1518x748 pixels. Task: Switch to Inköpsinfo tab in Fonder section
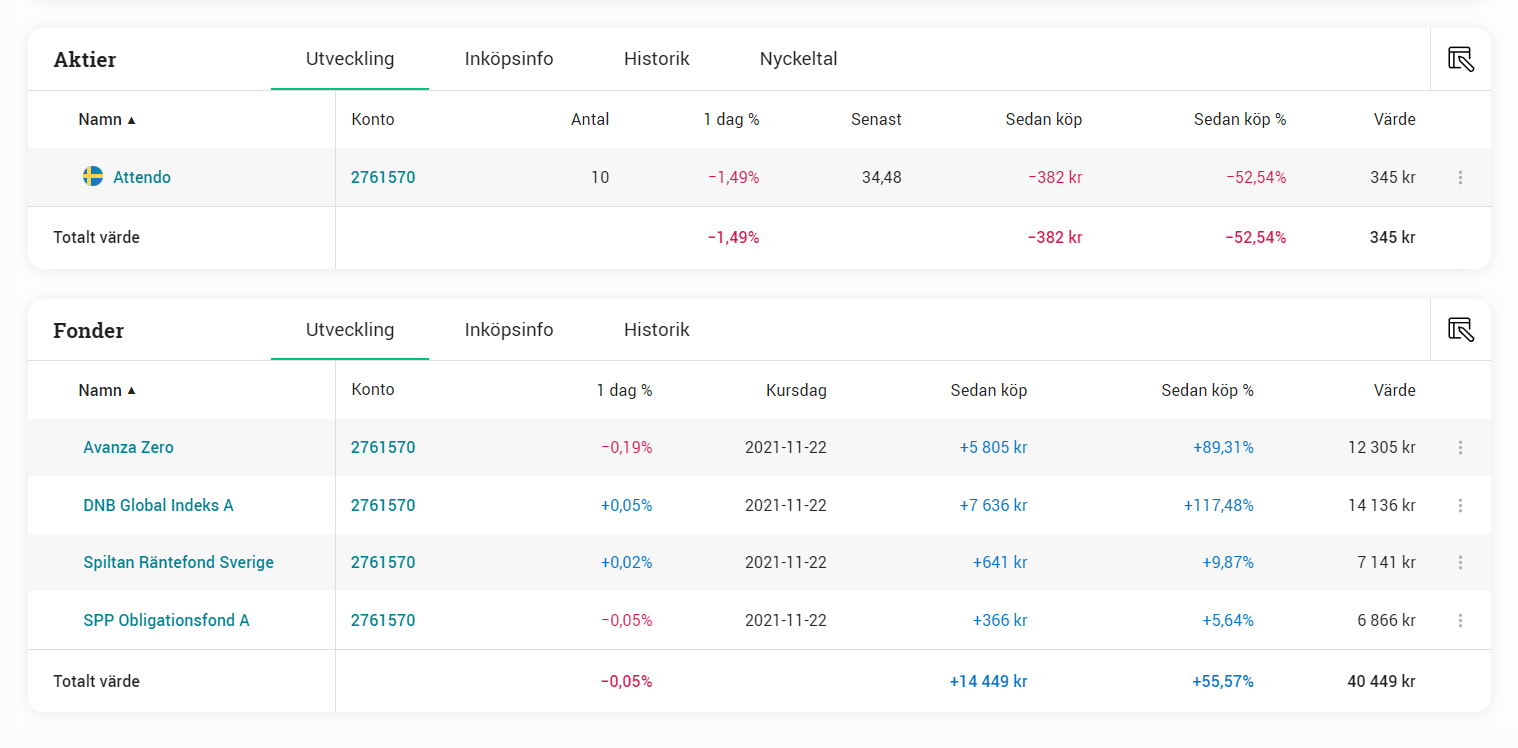[x=509, y=330]
